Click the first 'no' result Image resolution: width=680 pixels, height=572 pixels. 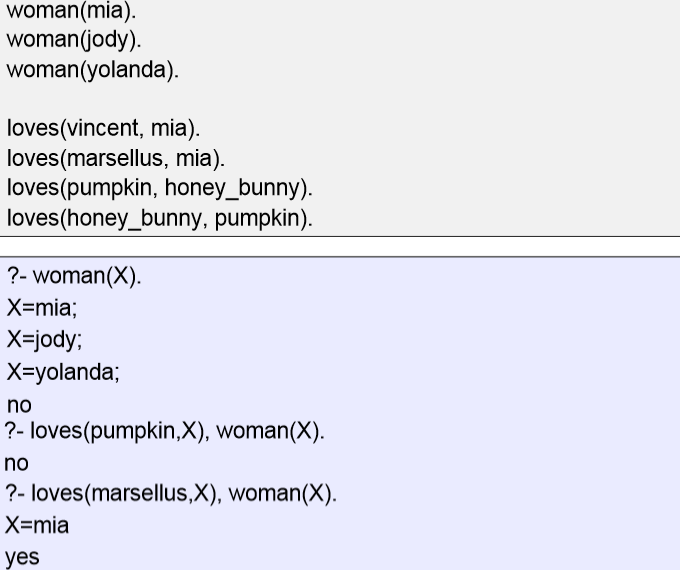tap(19, 406)
